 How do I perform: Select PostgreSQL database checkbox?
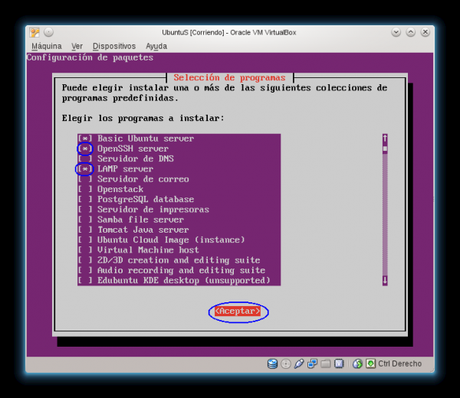click(x=85, y=199)
